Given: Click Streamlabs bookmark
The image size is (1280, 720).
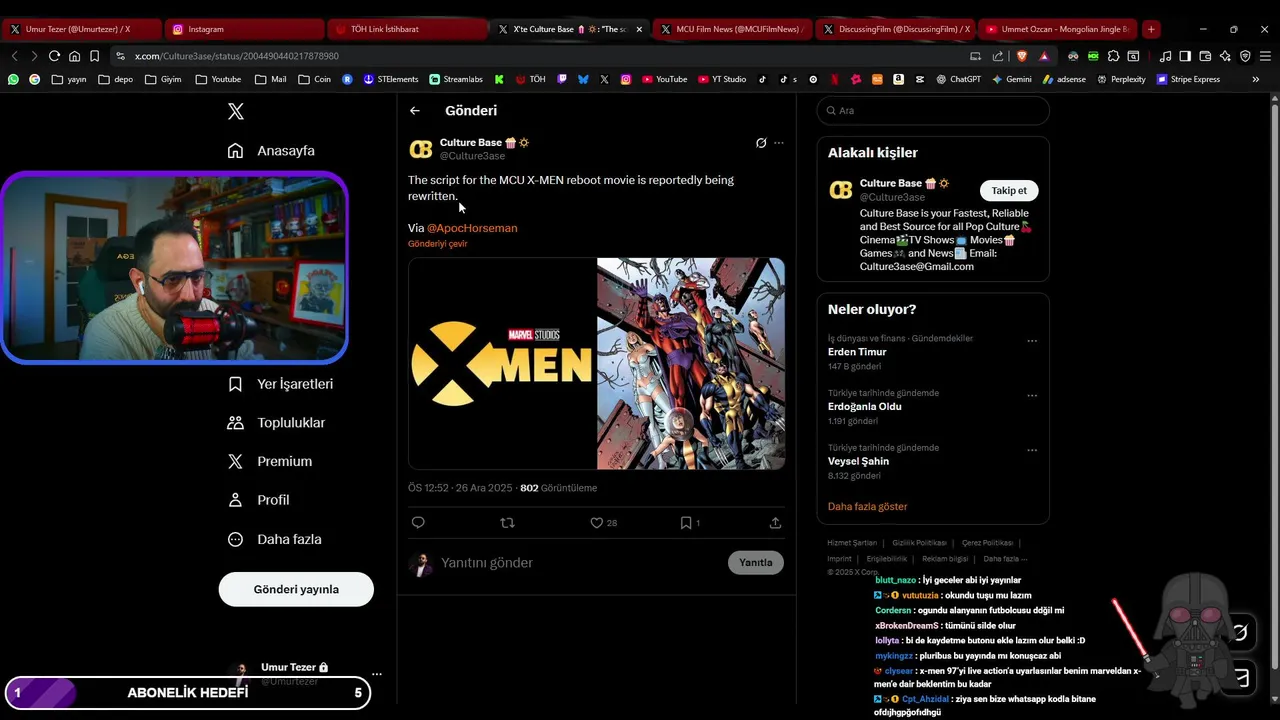Looking at the screenshot, I should coord(456,79).
